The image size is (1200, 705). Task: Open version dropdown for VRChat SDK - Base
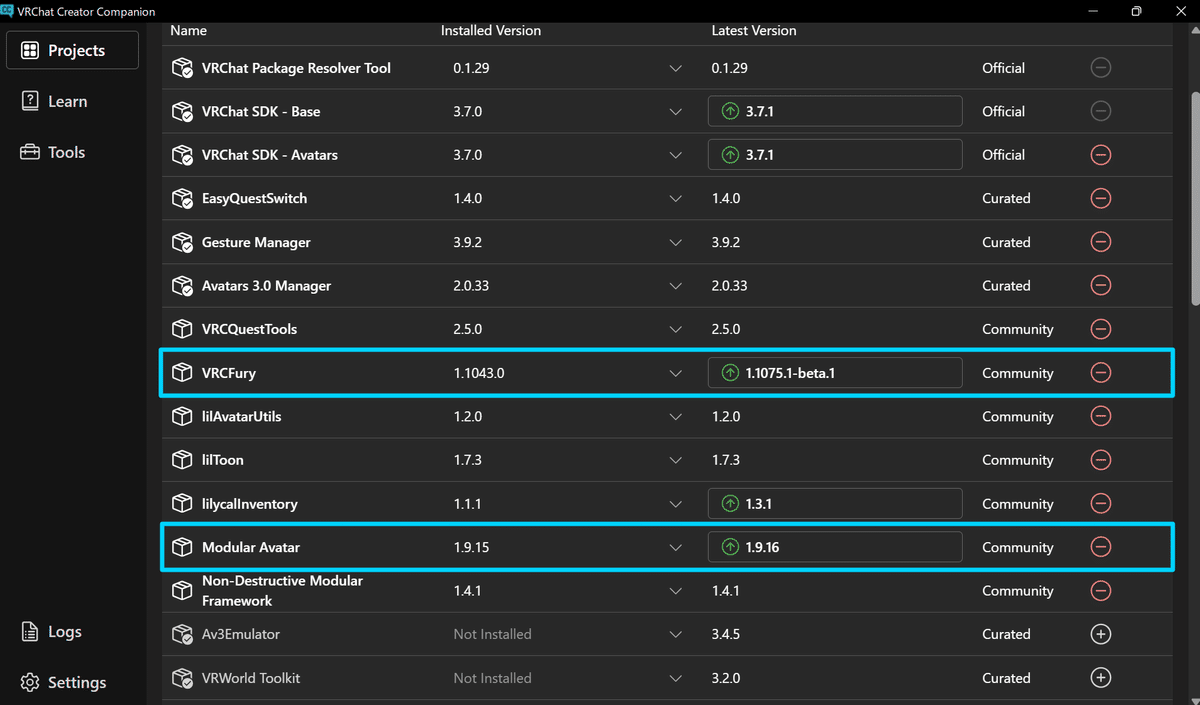(676, 111)
